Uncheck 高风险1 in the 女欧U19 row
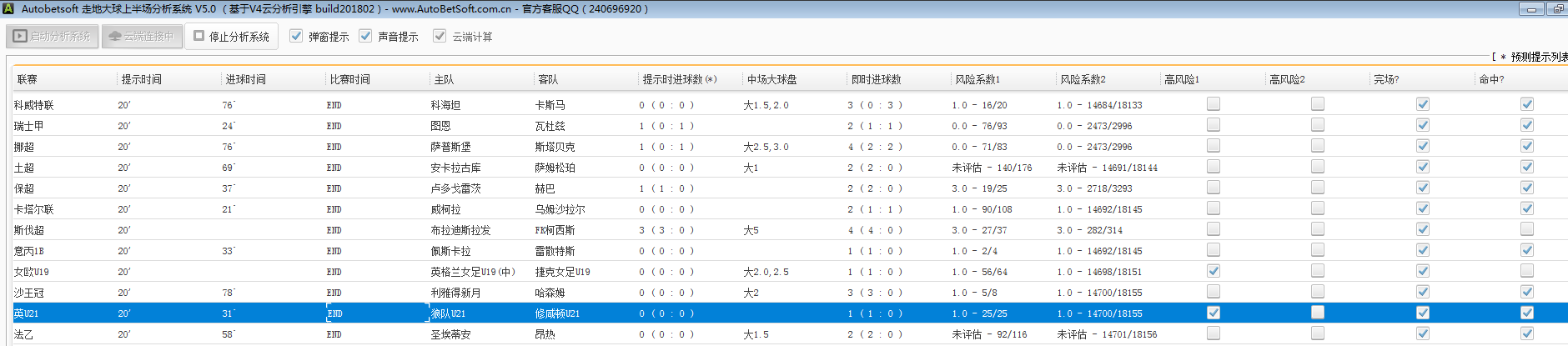This screenshot has width=1568, height=346. point(1213,271)
